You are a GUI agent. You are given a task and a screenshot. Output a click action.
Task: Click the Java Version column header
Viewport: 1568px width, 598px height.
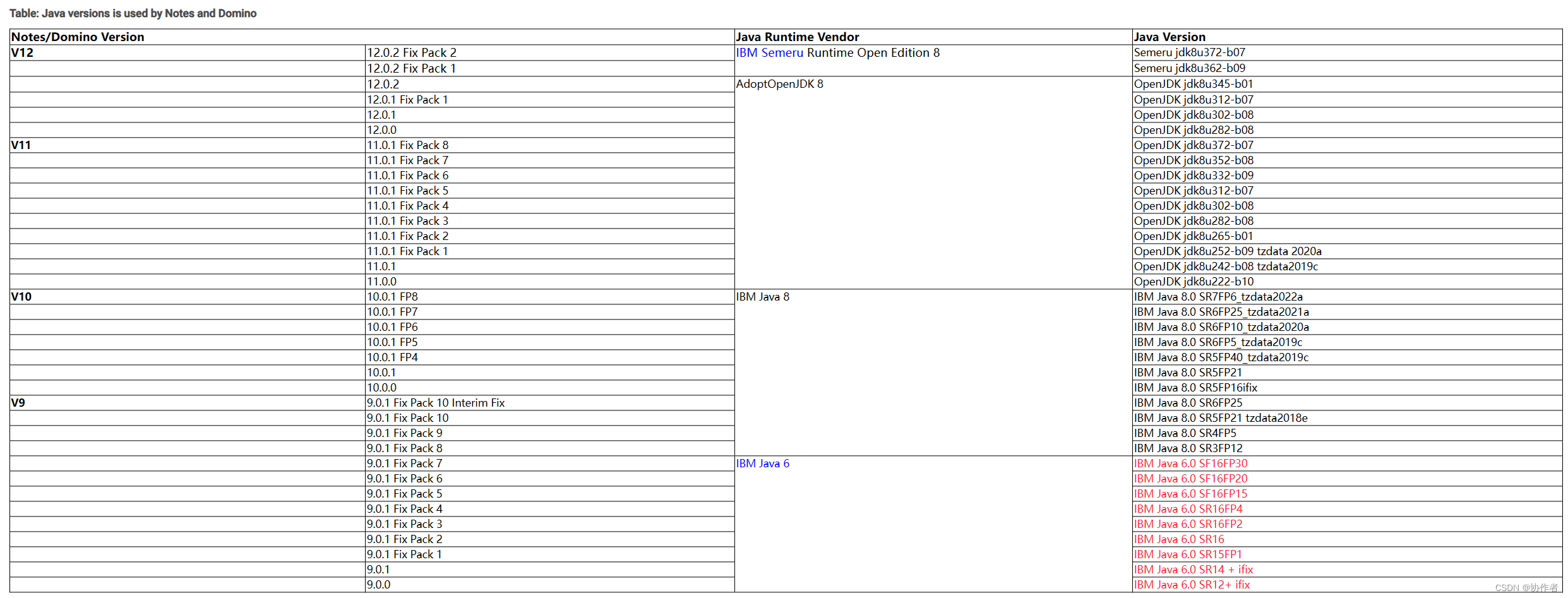(1347, 37)
